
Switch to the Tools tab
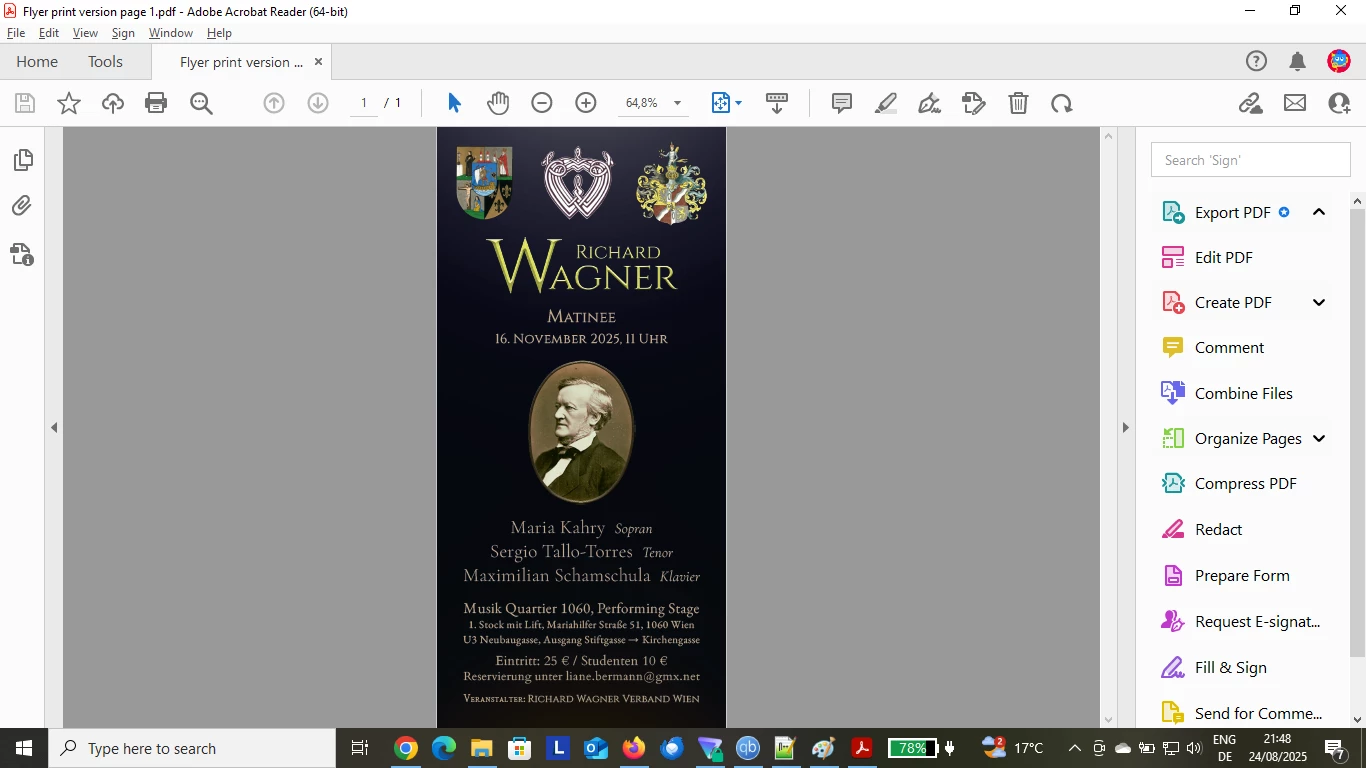(105, 62)
